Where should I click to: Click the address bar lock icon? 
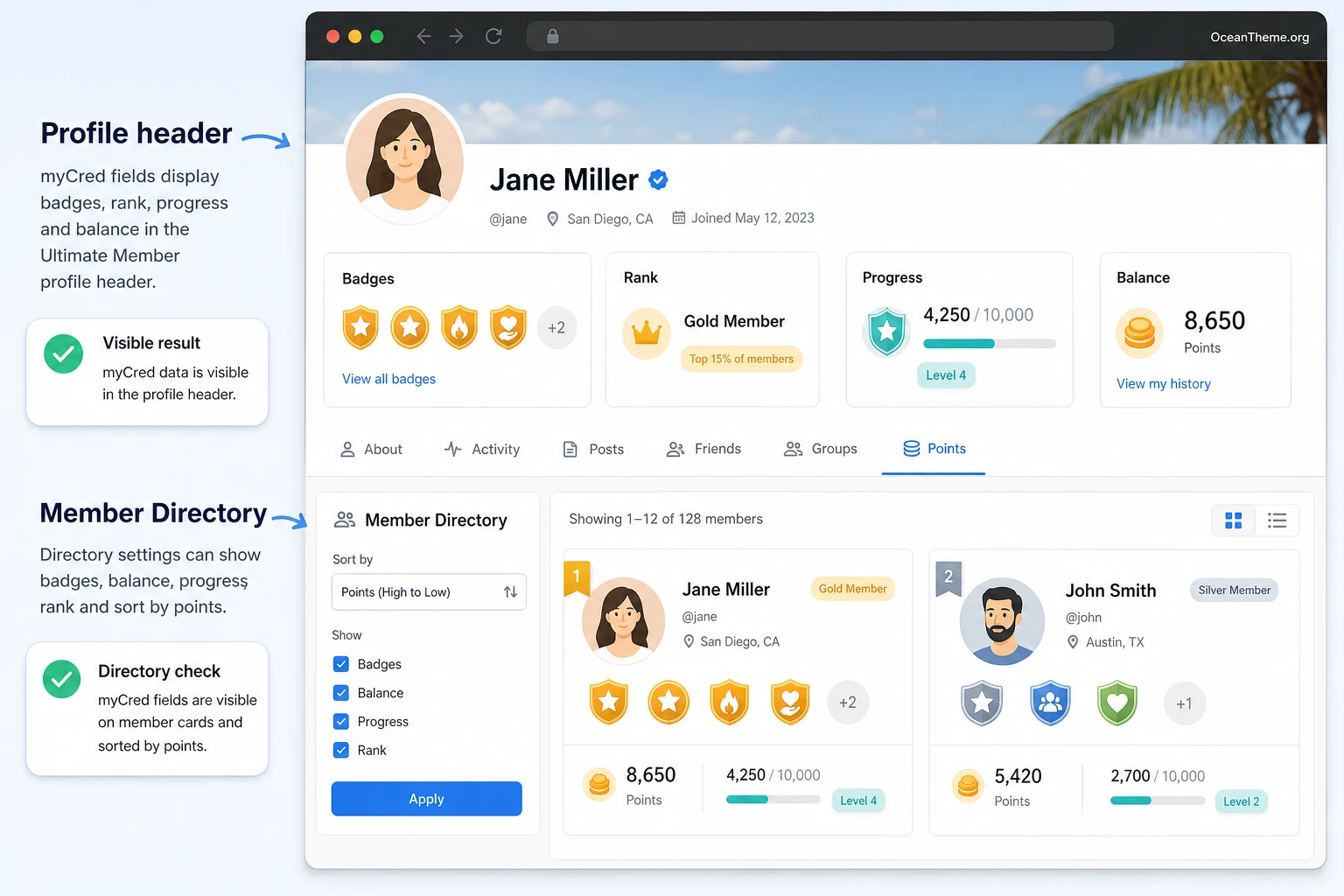point(552,36)
